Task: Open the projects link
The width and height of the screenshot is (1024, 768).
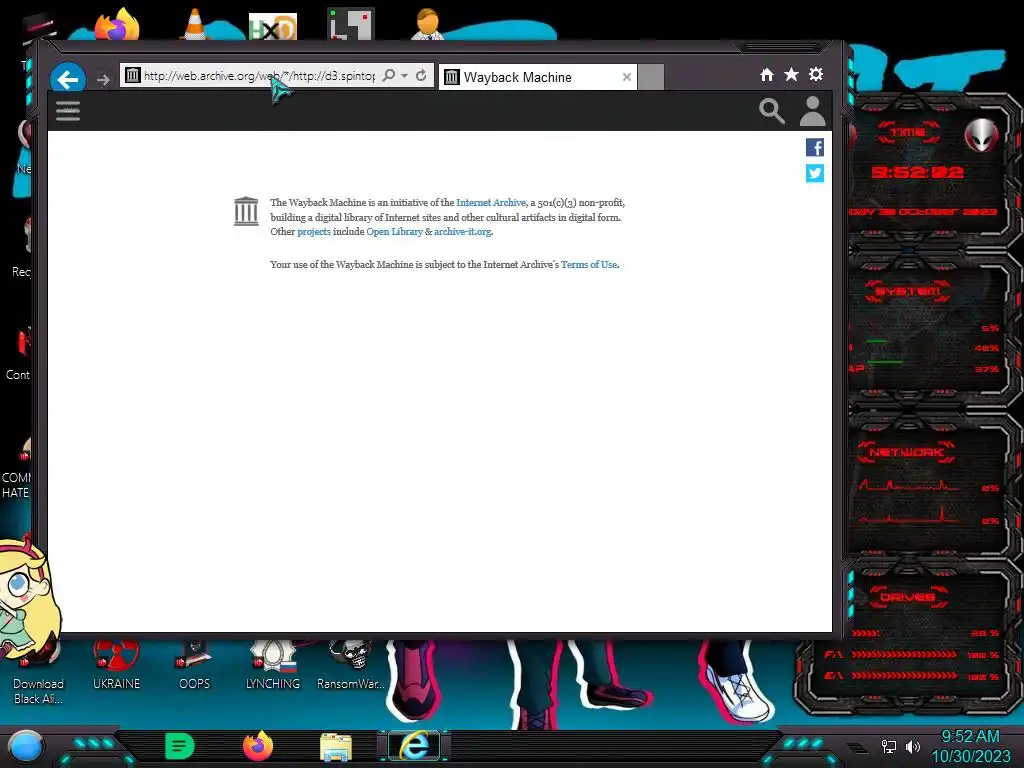Action: [313, 231]
